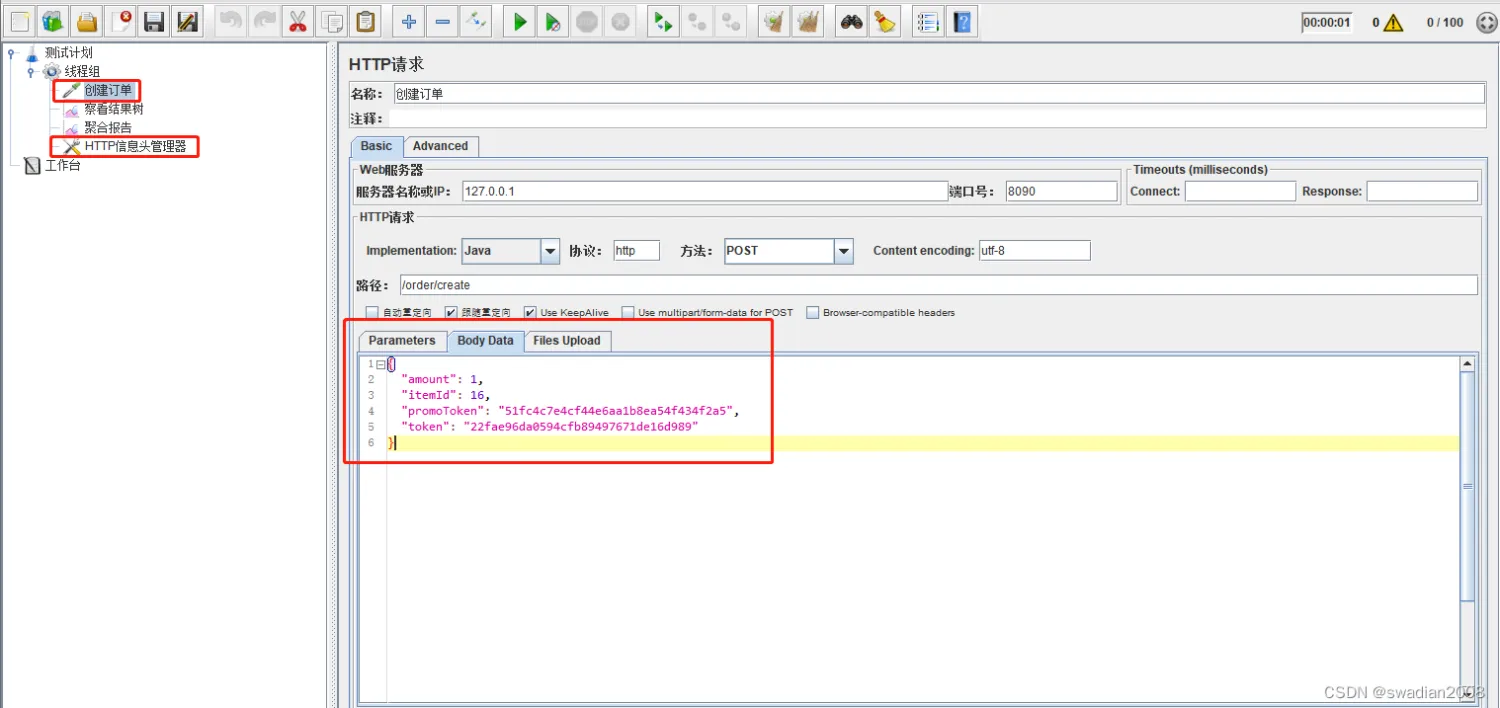Click the Content encoding field utf-8

pyautogui.click(x=1034, y=251)
